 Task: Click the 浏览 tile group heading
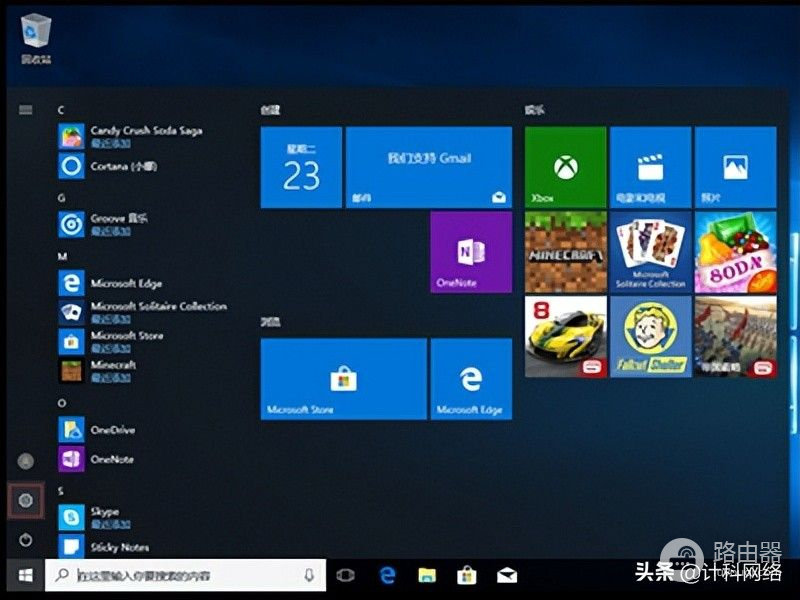click(270, 322)
